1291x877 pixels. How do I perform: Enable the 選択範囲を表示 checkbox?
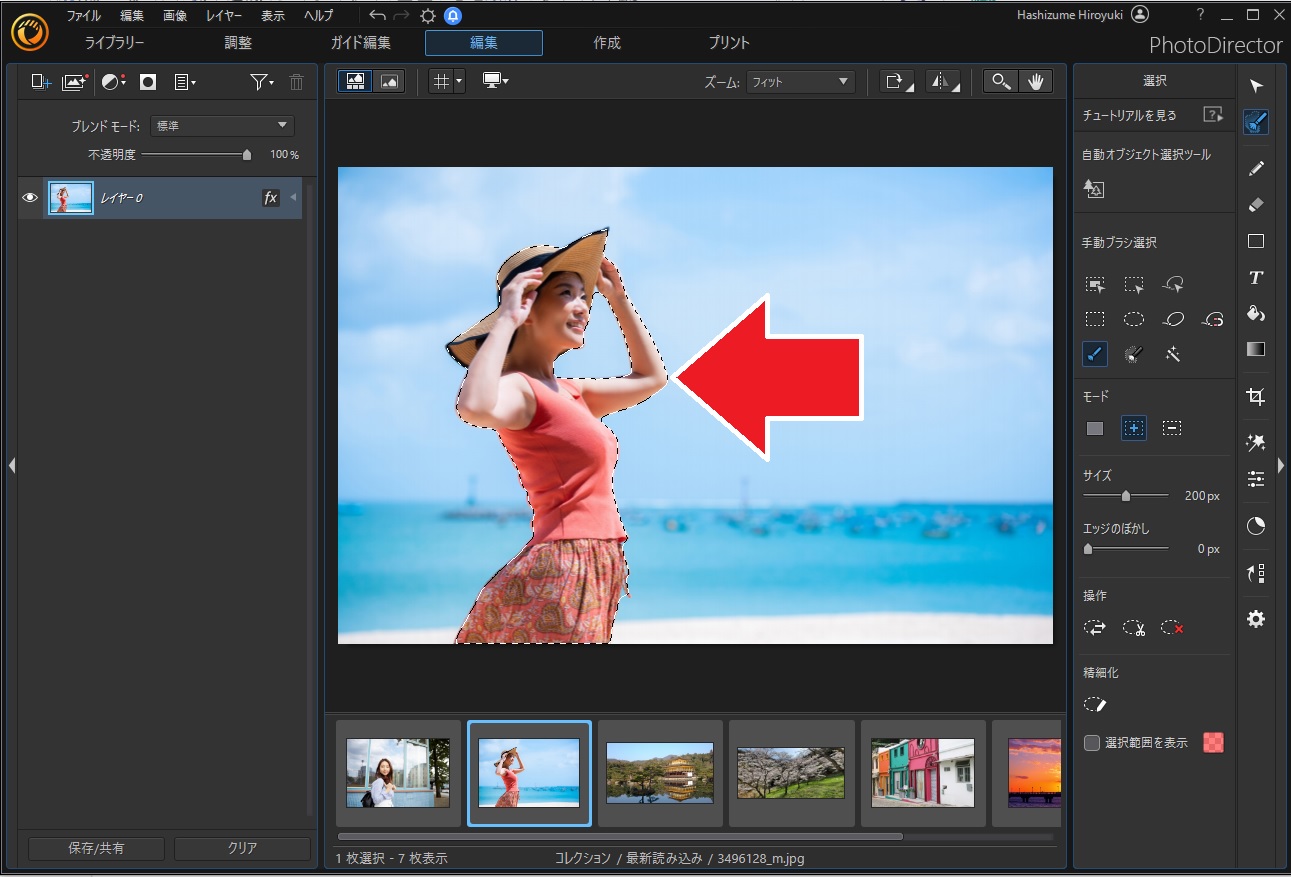1092,743
